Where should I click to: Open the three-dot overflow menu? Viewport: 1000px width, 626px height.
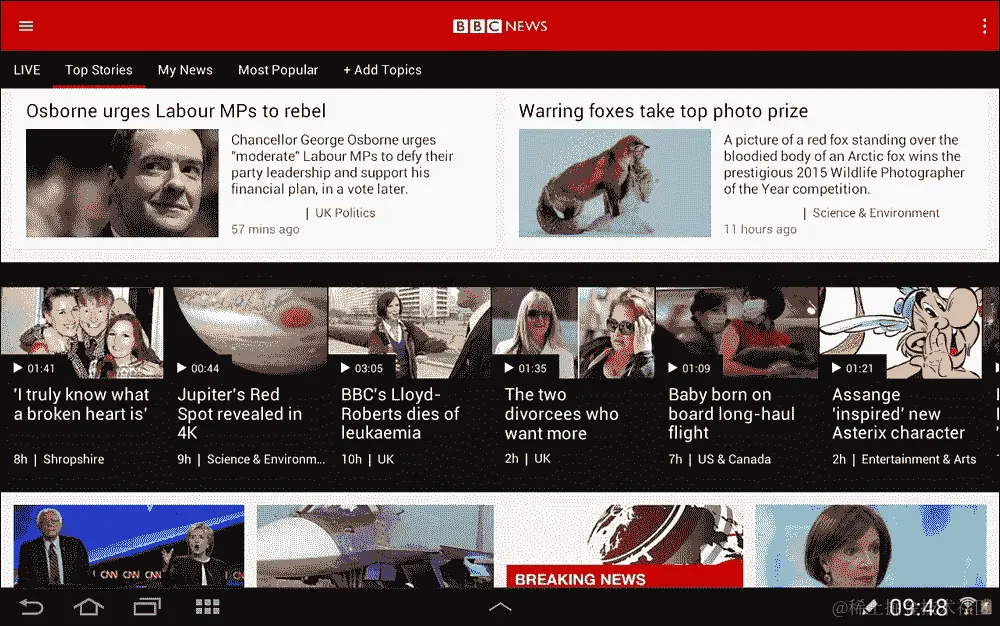pyautogui.click(x=985, y=26)
